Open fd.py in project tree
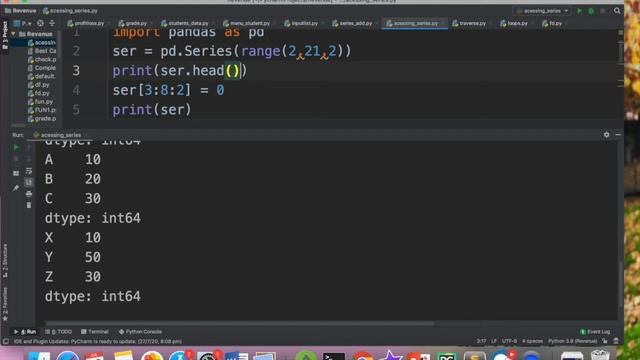The width and height of the screenshot is (640, 360). tap(38, 93)
